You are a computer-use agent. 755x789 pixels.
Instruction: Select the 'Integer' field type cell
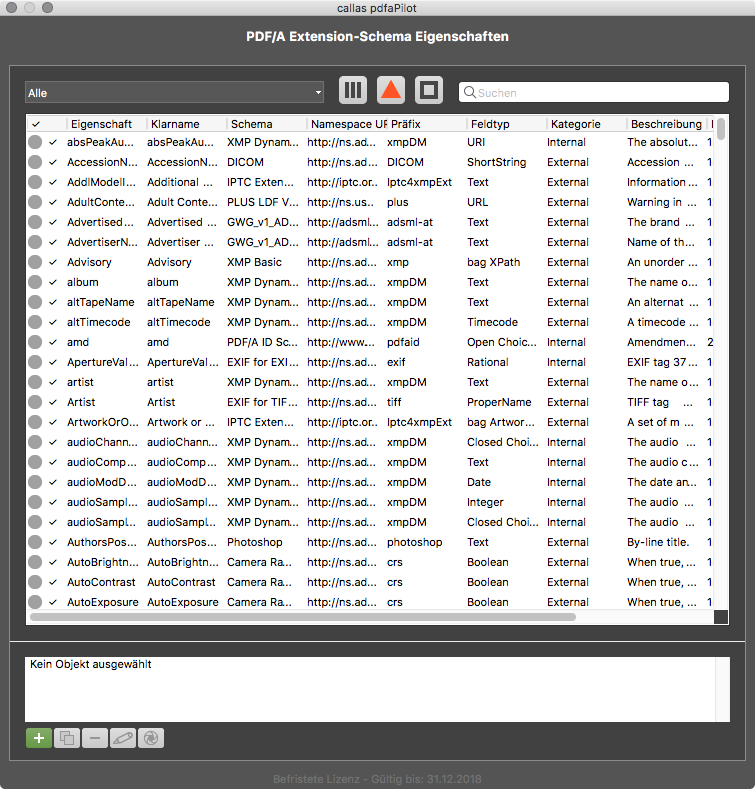(485, 502)
